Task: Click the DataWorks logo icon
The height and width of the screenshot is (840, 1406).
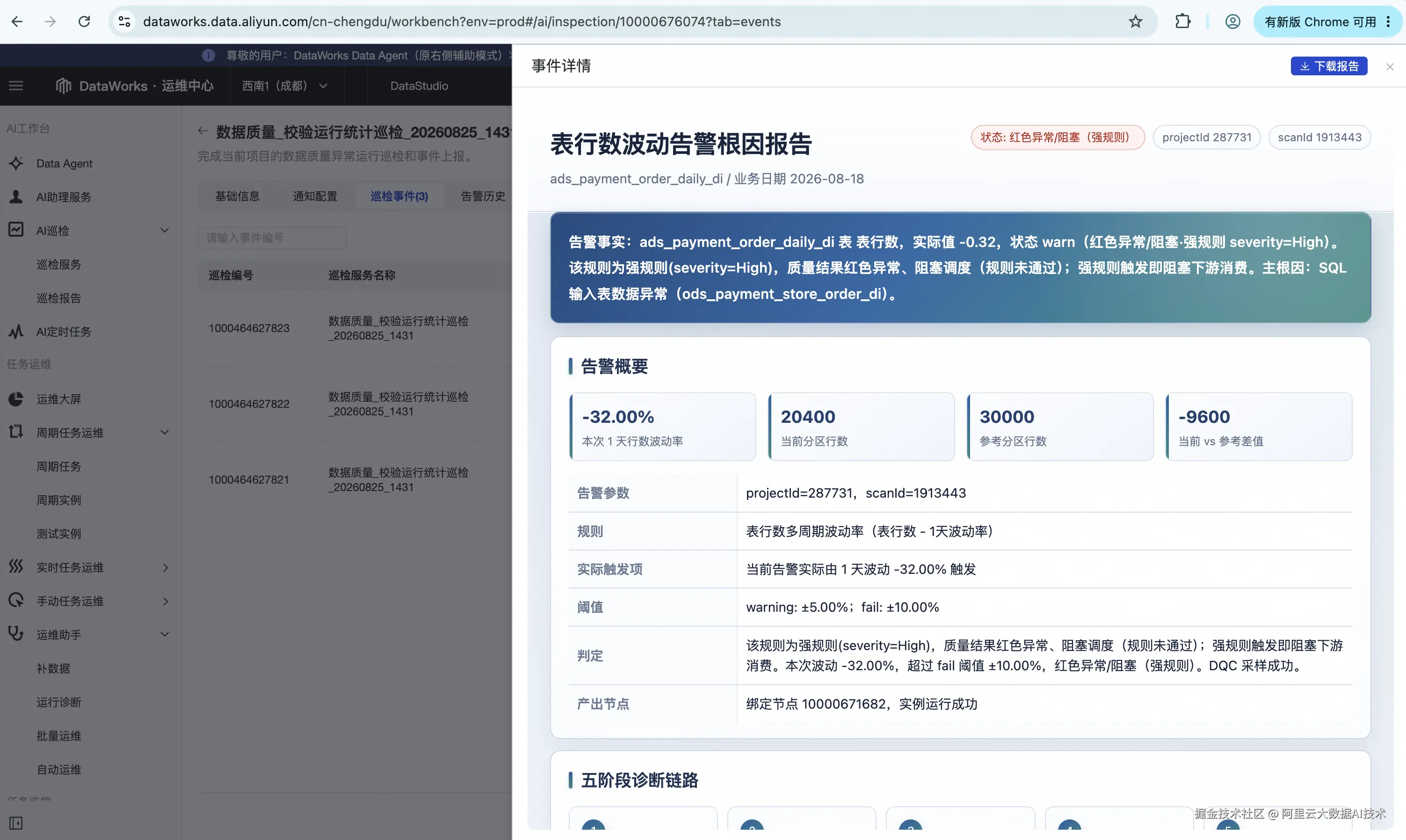Action: pyautogui.click(x=64, y=86)
